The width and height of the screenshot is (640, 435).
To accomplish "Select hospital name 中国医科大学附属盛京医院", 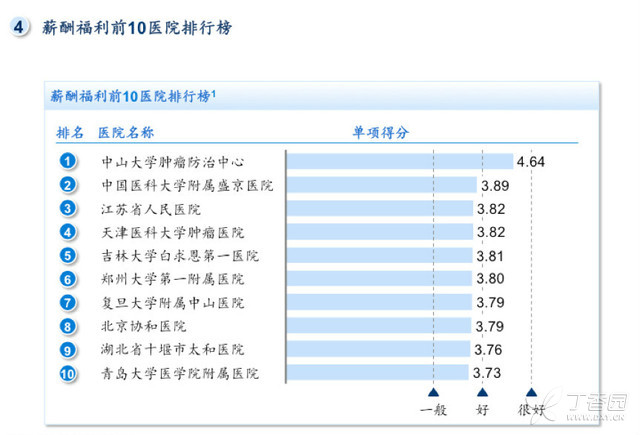I will pos(187,186).
